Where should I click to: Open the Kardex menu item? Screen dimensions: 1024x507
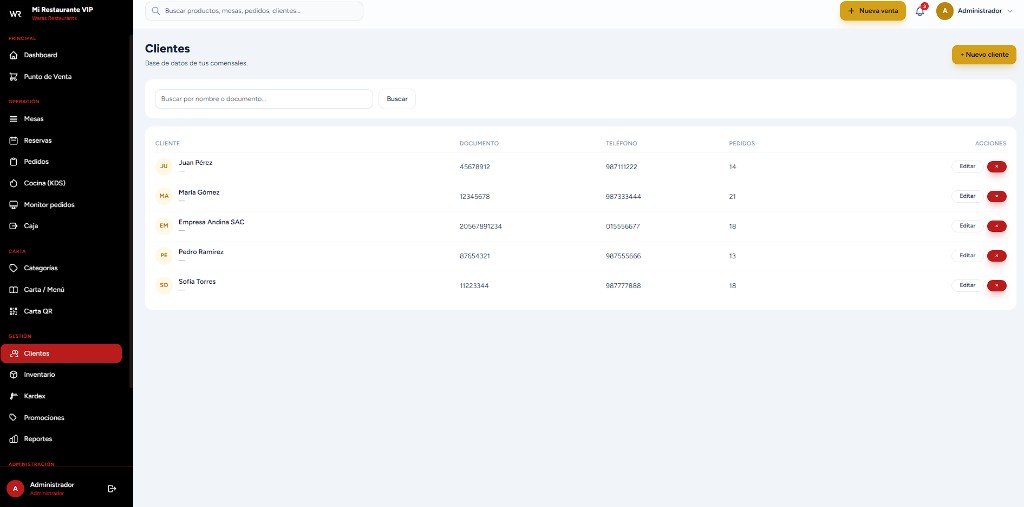(x=61, y=397)
